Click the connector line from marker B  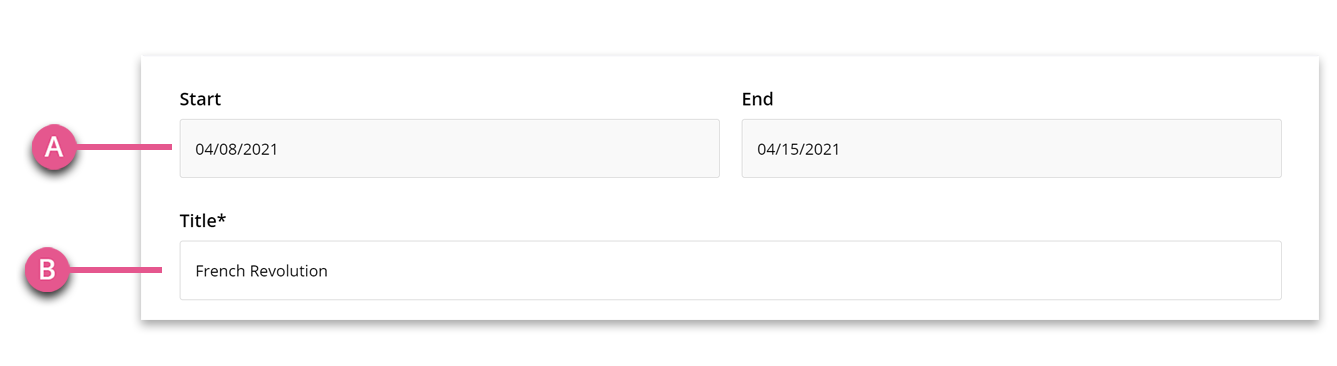tap(114, 270)
